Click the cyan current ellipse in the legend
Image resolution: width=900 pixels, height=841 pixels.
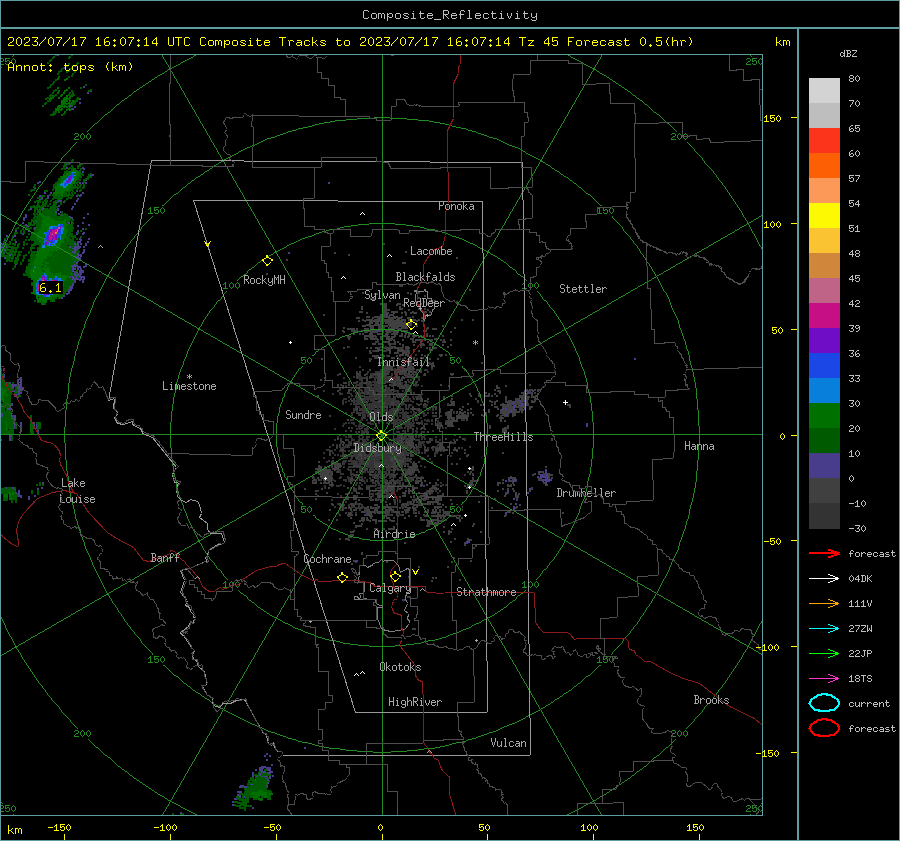pos(824,703)
